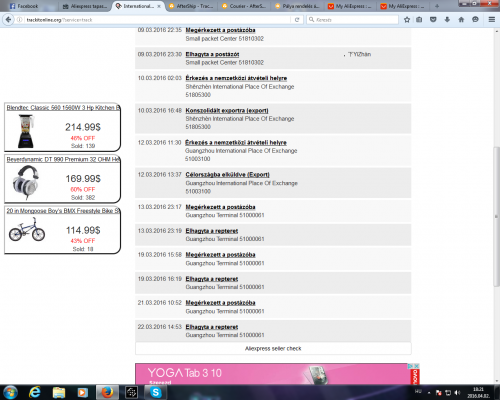Click Elhagyta a repteret at 22.03.2016 14:53
Image resolution: width=500 pixels, height=400 pixels.
click(212, 327)
